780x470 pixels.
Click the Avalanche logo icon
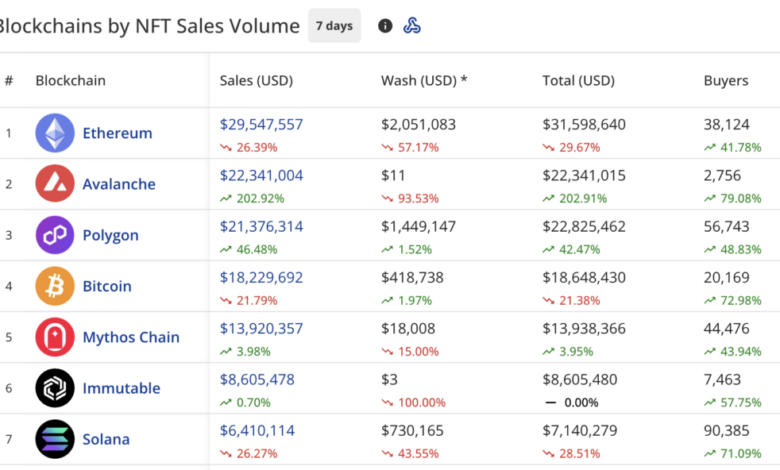pos(55,184)
